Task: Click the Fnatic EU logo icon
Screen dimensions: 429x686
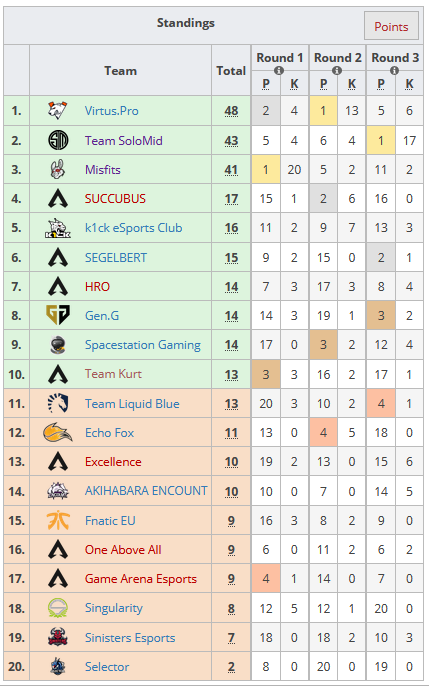Action: pyautogui.click(x=58, y=520)
